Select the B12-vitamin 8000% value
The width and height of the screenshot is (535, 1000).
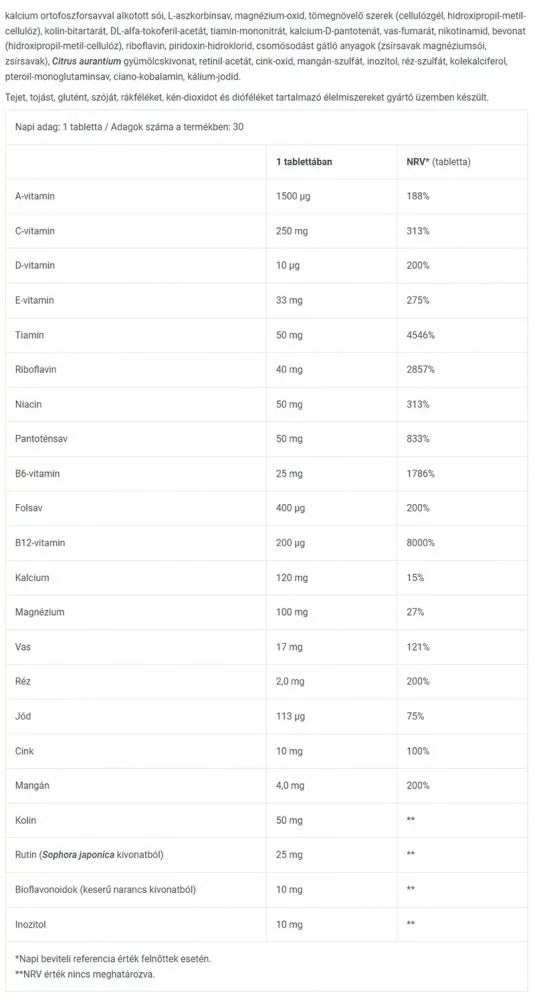(x=420, y=543)
